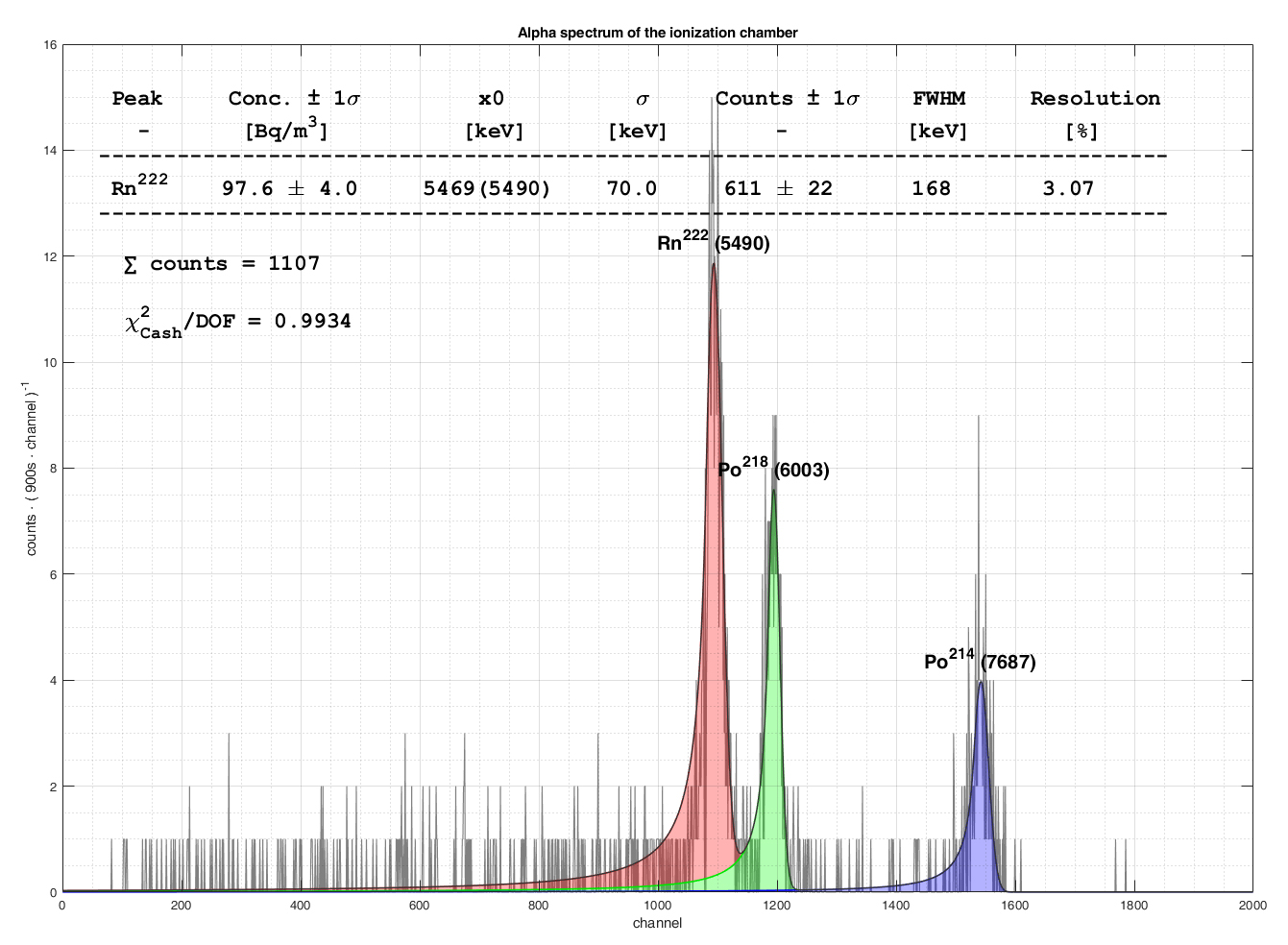The image size is (1288, 945).
Task: Click the y-axis label for counts per channel
Action: pyautogui.click(x=32, y=469)
